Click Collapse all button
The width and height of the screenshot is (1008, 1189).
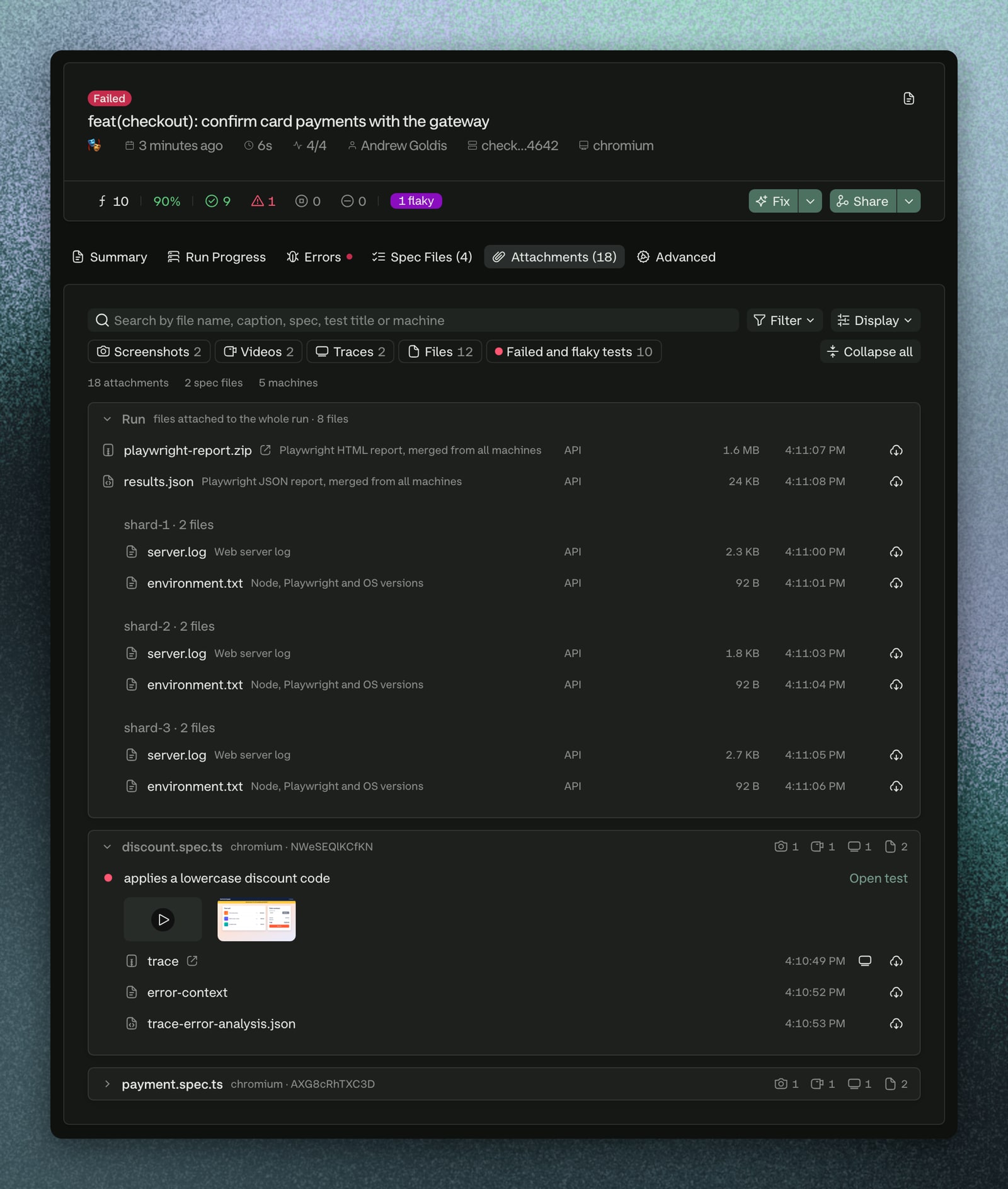coord(870,352)
